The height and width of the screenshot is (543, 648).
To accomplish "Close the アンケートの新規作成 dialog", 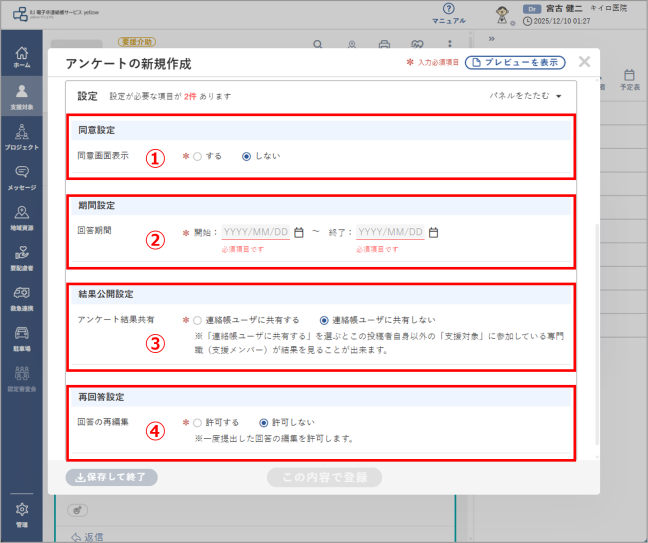I will 584,62.
